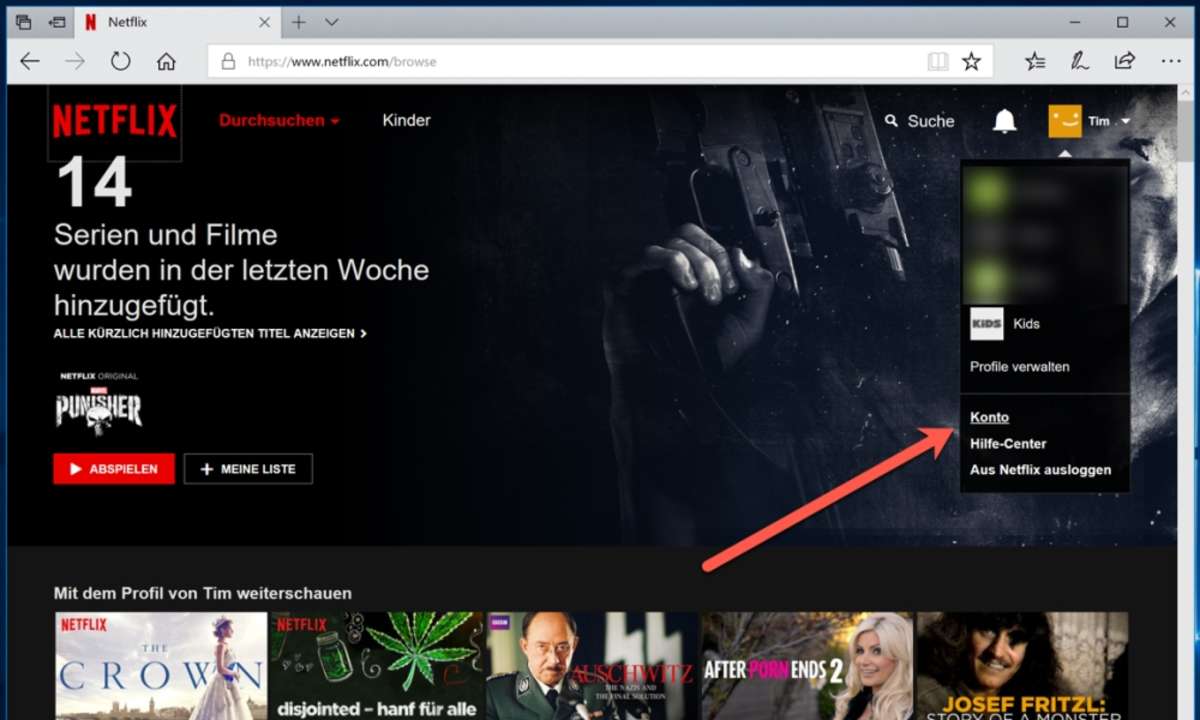Click the Punisher title logo
1200x720 pixels.
point(98,409)
